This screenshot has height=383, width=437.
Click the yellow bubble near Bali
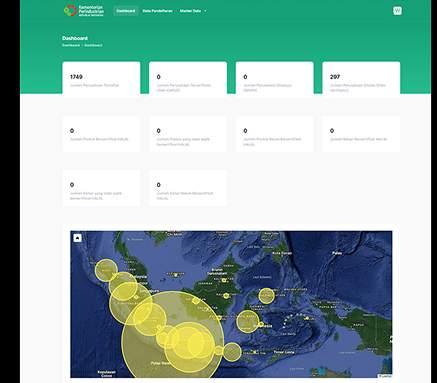[232, 352]
